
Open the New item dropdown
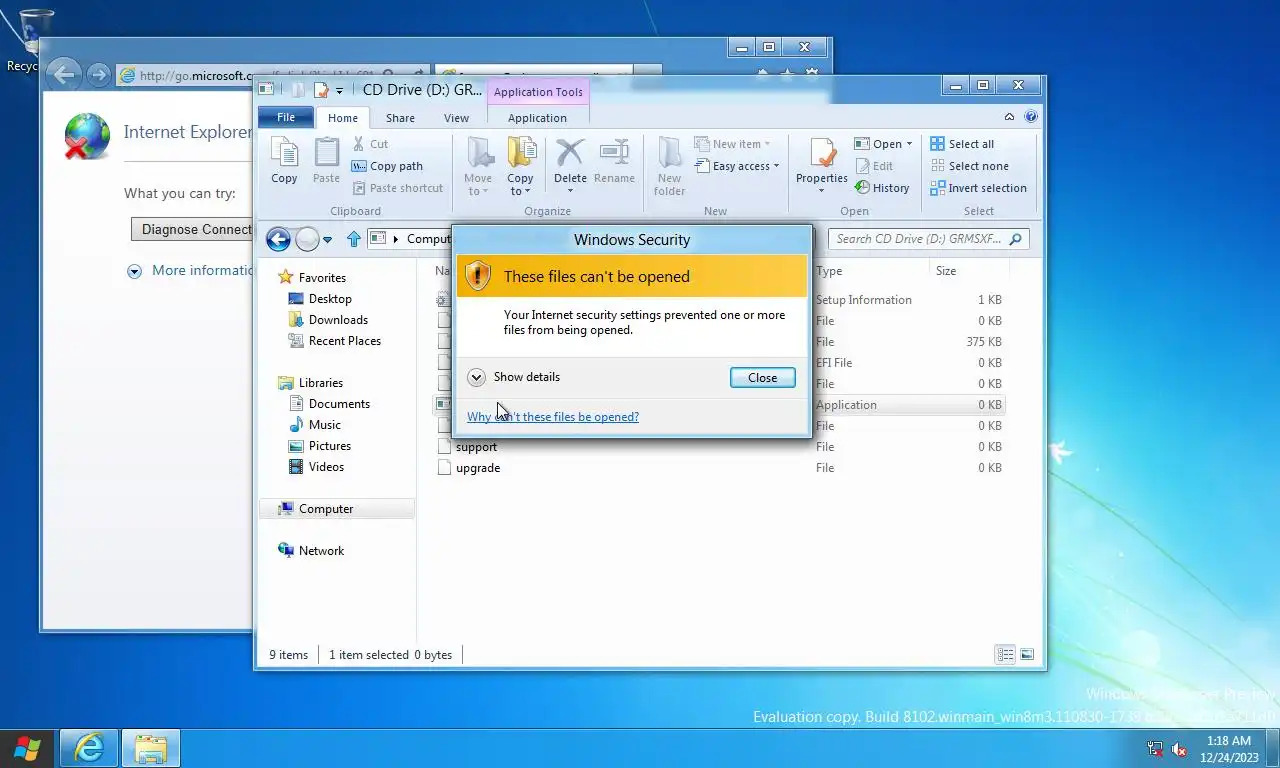tap(733, 144)
